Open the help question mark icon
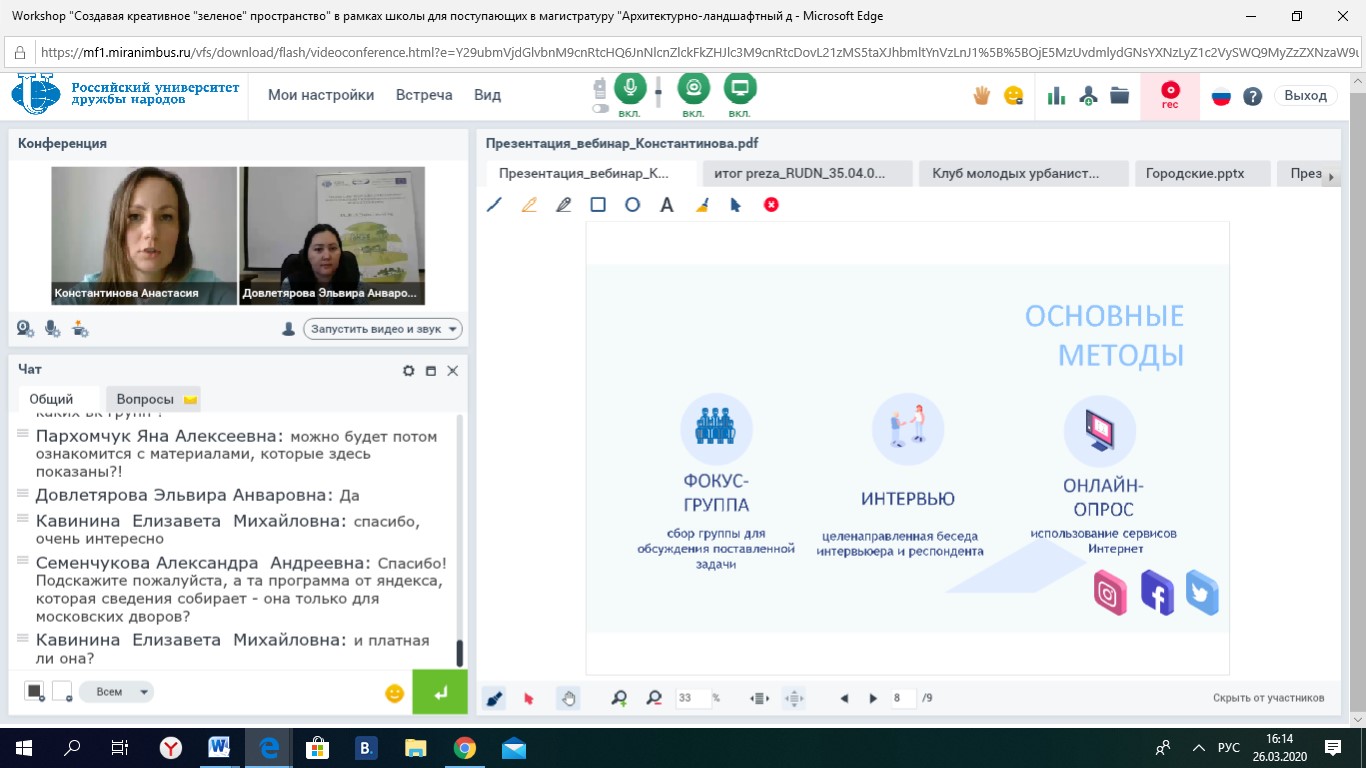Viewport: 1366px width, 768px height. pos(1252,96)
